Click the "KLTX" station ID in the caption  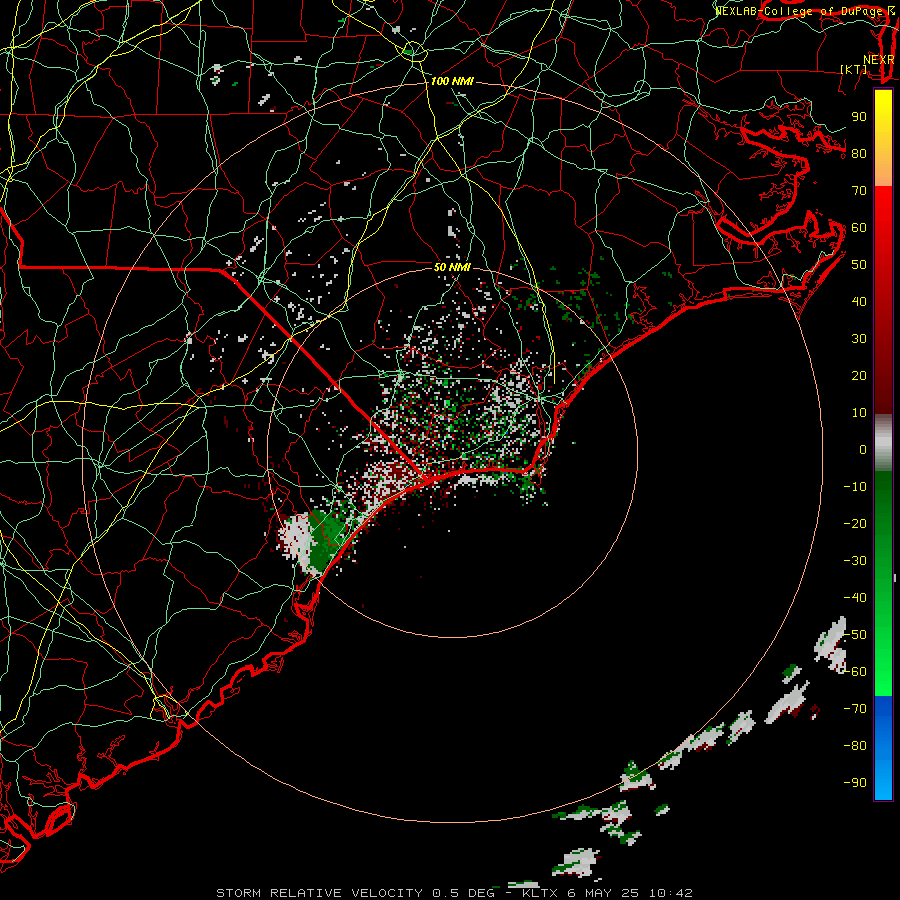540,893
